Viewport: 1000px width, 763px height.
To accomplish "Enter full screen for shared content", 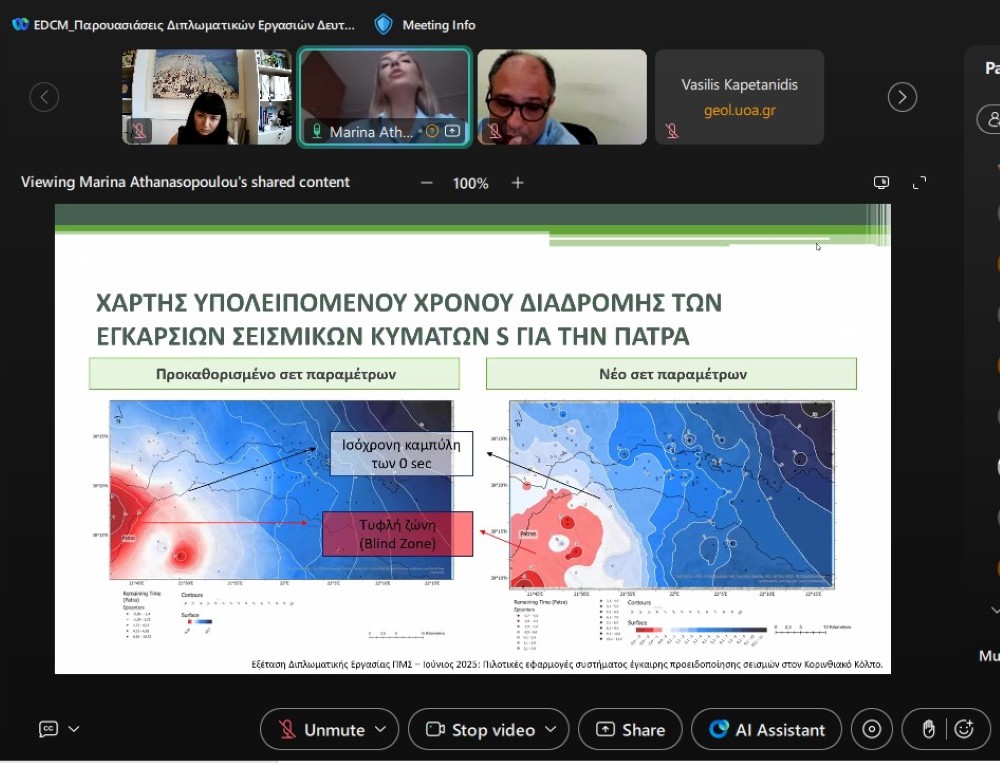I will pyautogui.click(x=919, y=182).
